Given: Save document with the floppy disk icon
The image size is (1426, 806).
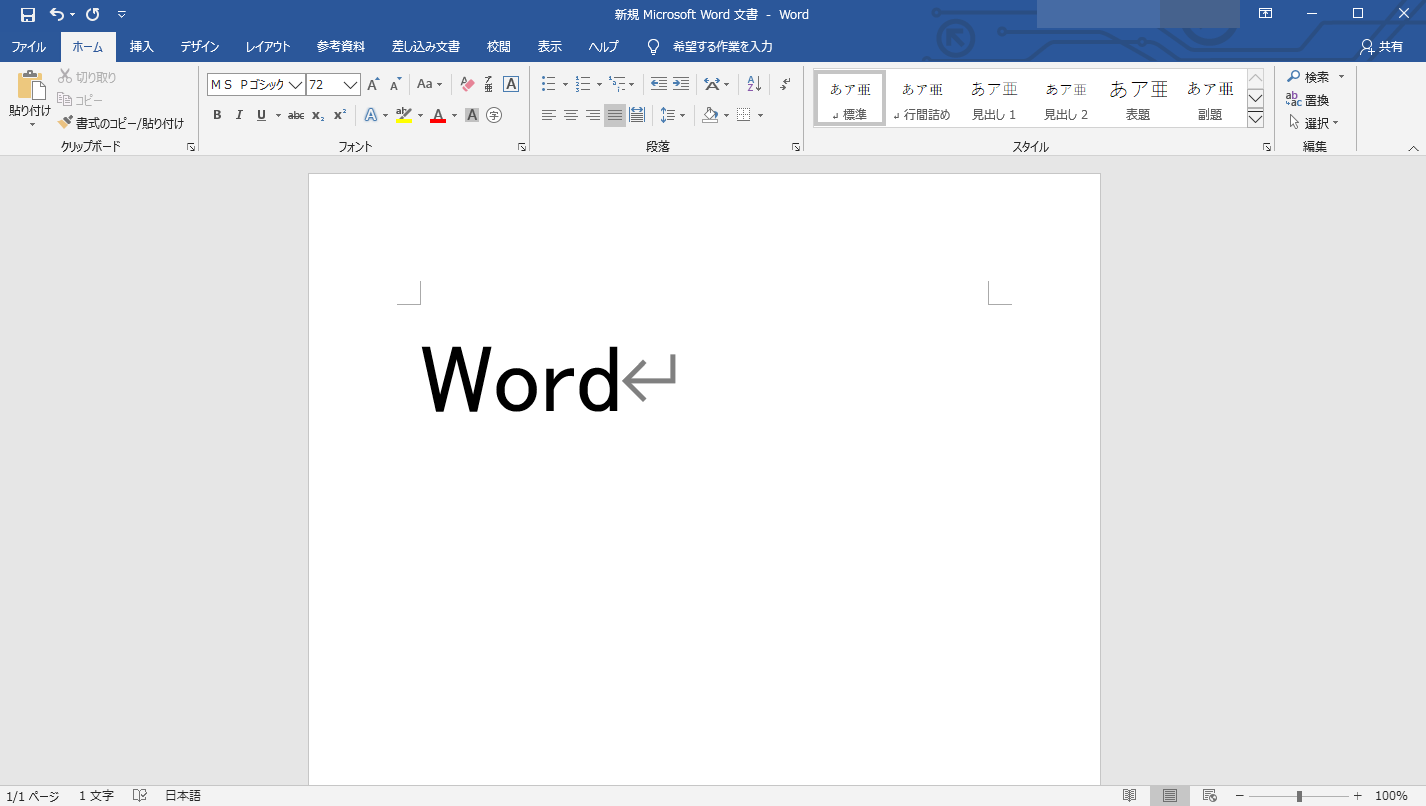Looking at the screenshot, I should pos(28,15).
